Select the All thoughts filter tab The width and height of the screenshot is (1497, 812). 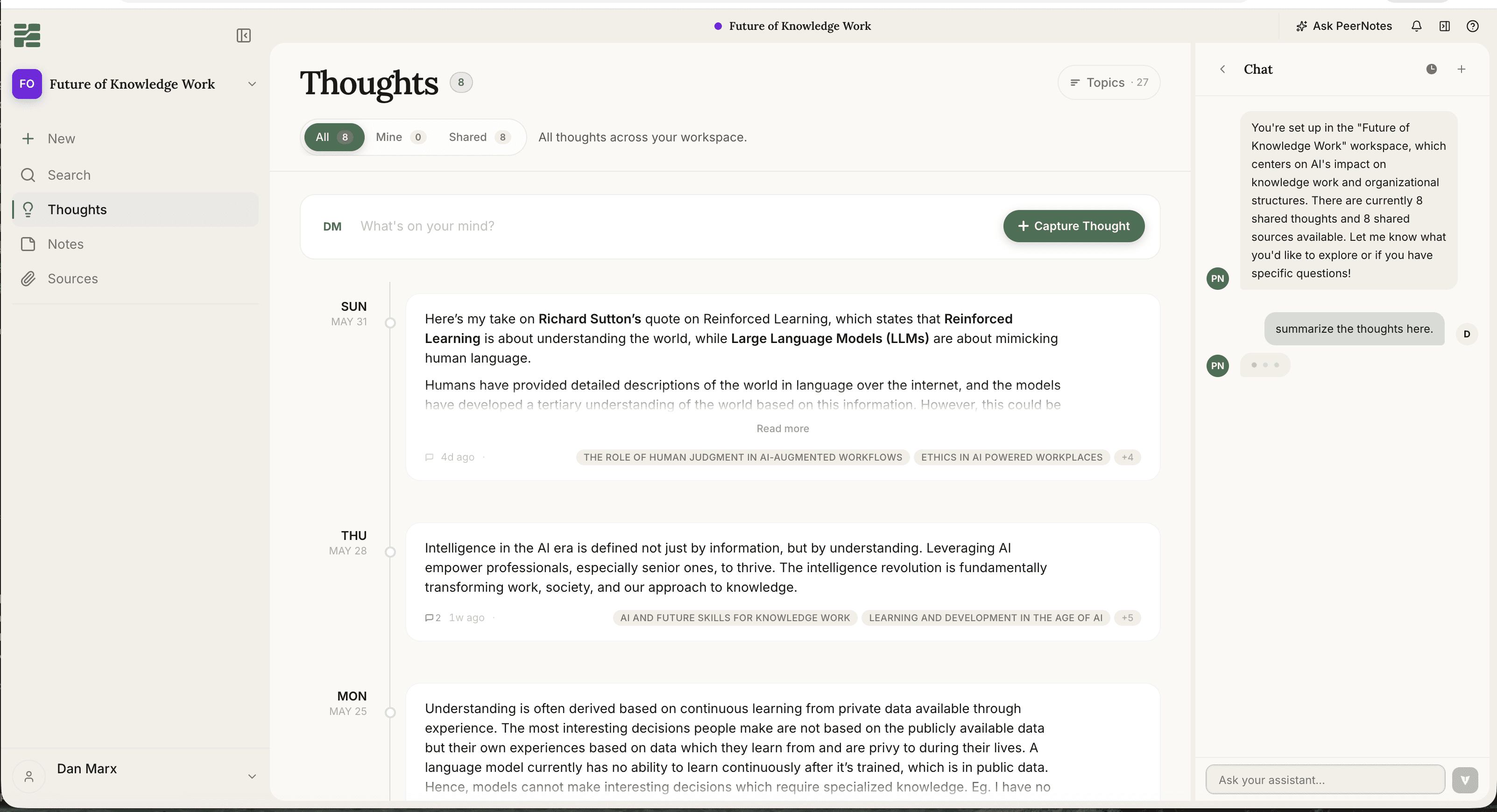334,137
